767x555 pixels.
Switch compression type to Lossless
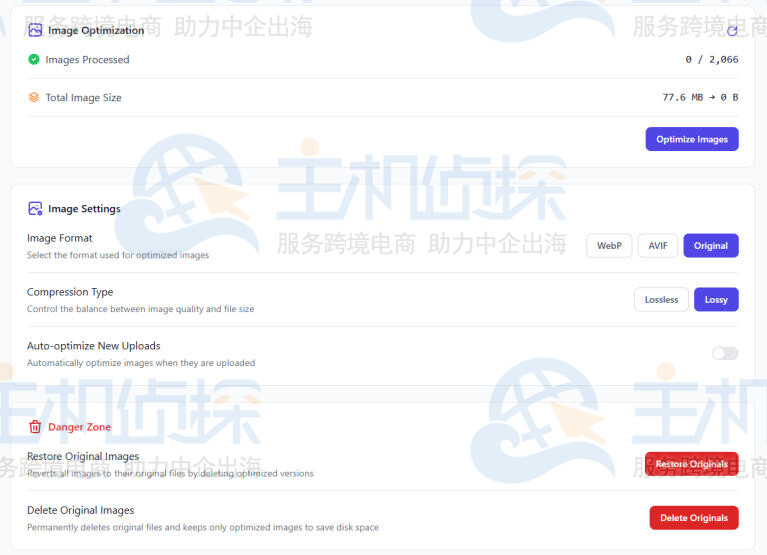click(661, 299)
